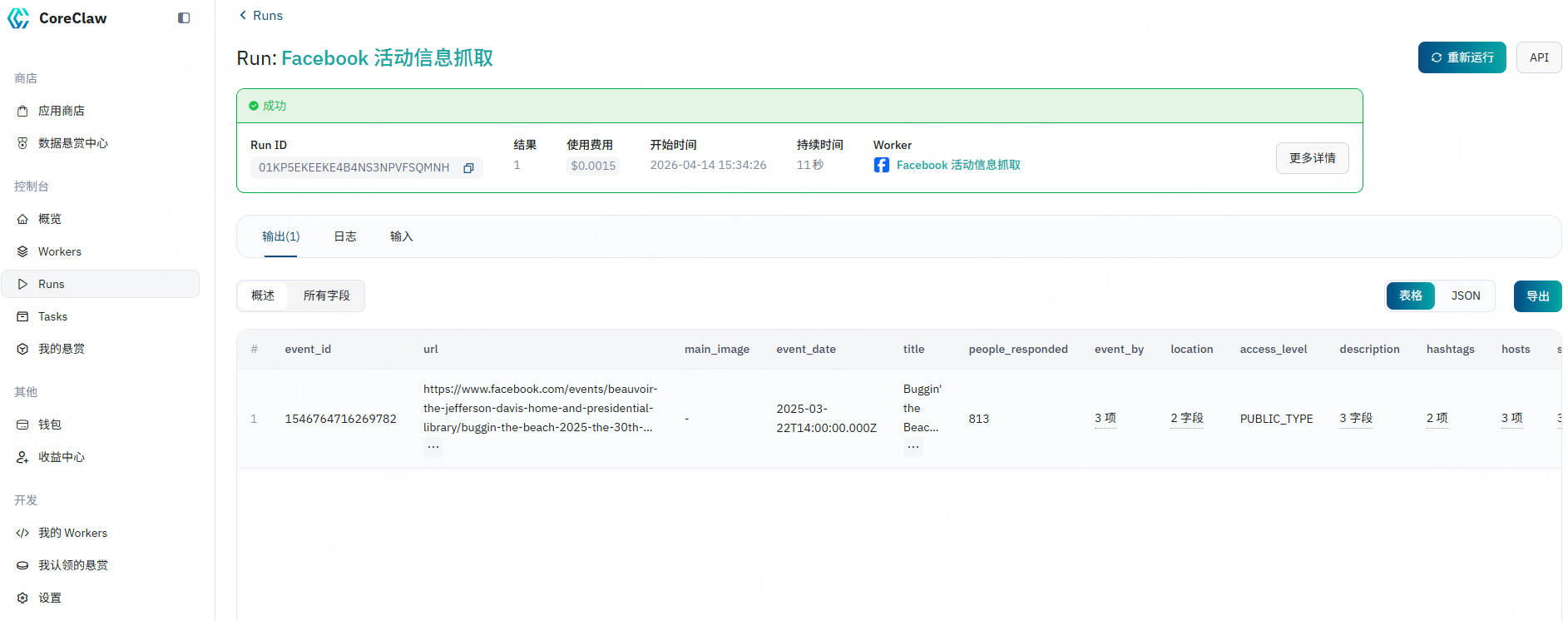
Task: Go back to Runs via breadcrumb
Action: point(261,15)
